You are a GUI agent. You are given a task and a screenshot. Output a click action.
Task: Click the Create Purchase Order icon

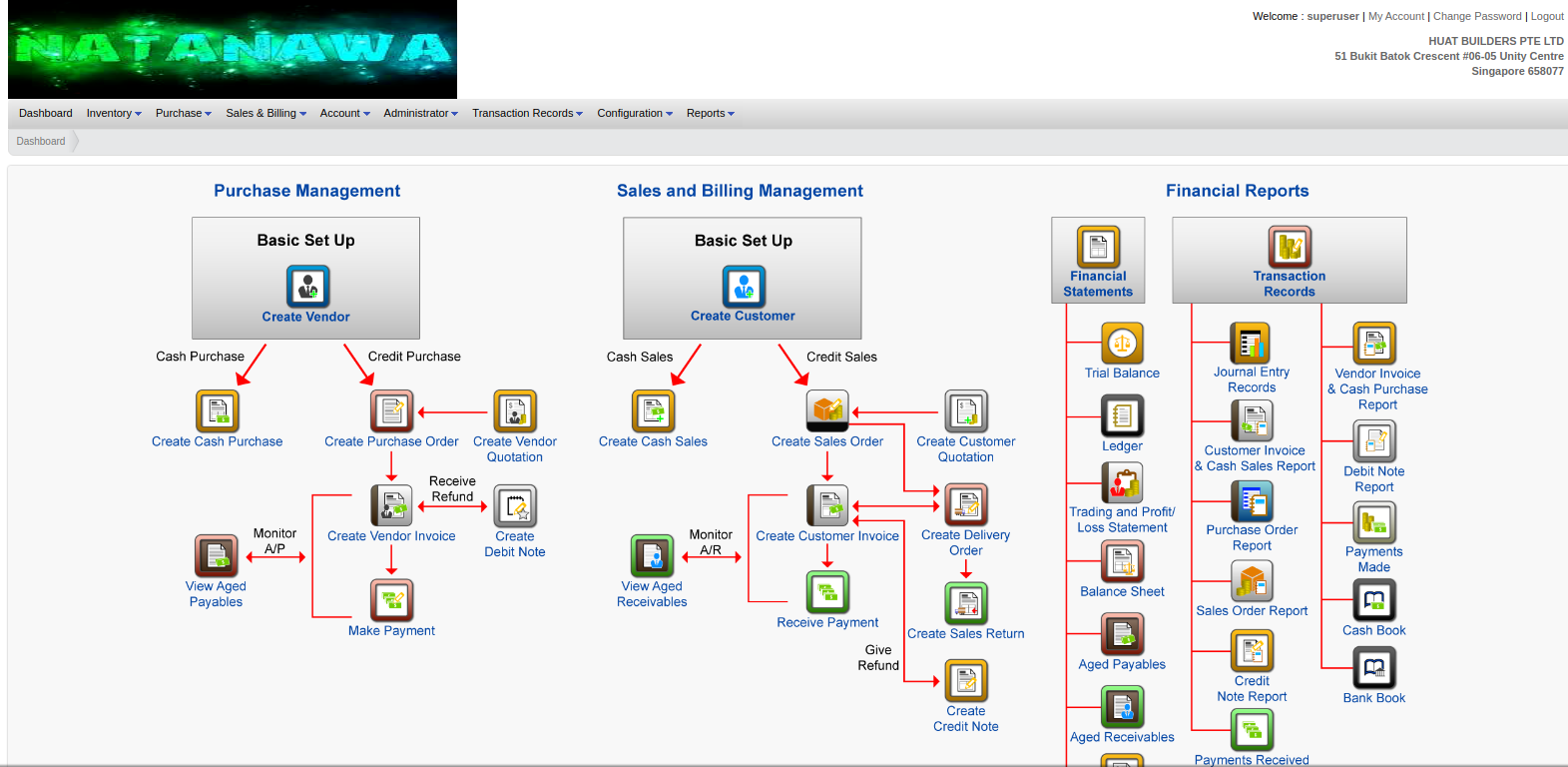point(391,411)
